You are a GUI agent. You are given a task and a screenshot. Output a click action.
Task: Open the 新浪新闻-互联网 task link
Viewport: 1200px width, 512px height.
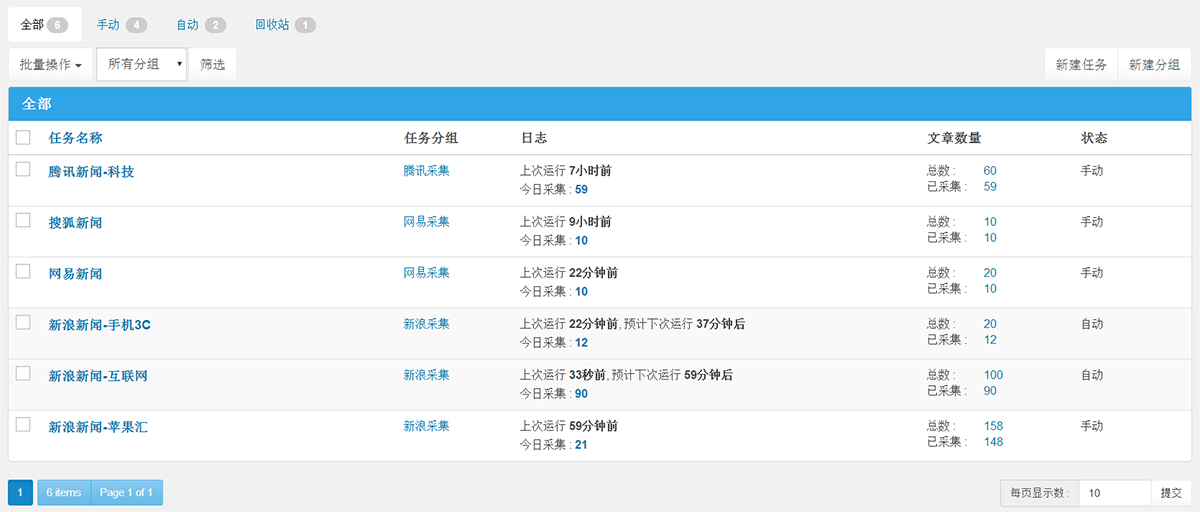(x=98, y=376)
